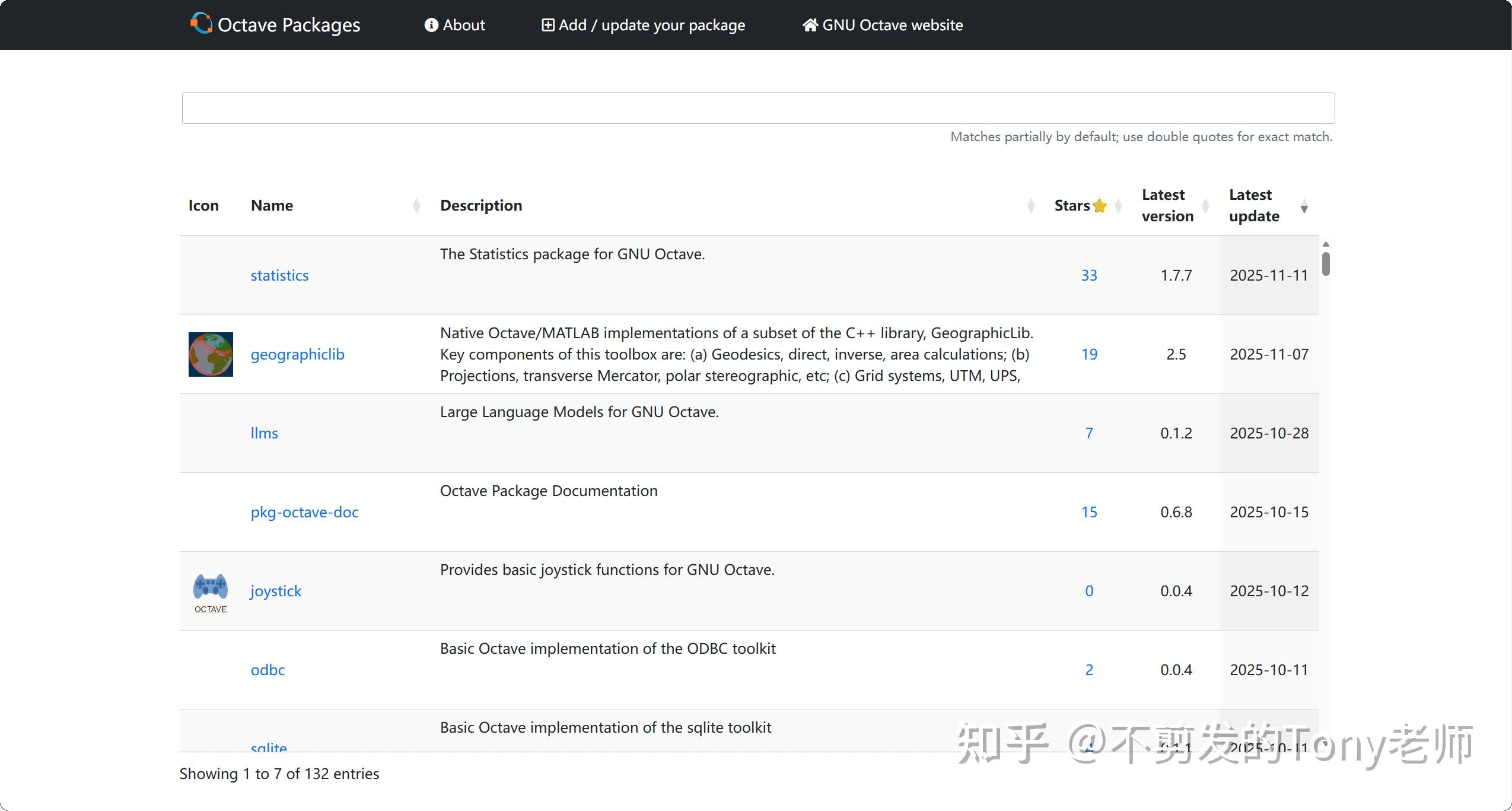Click the package search input field
1512x811 pixels.
(758, 108)
